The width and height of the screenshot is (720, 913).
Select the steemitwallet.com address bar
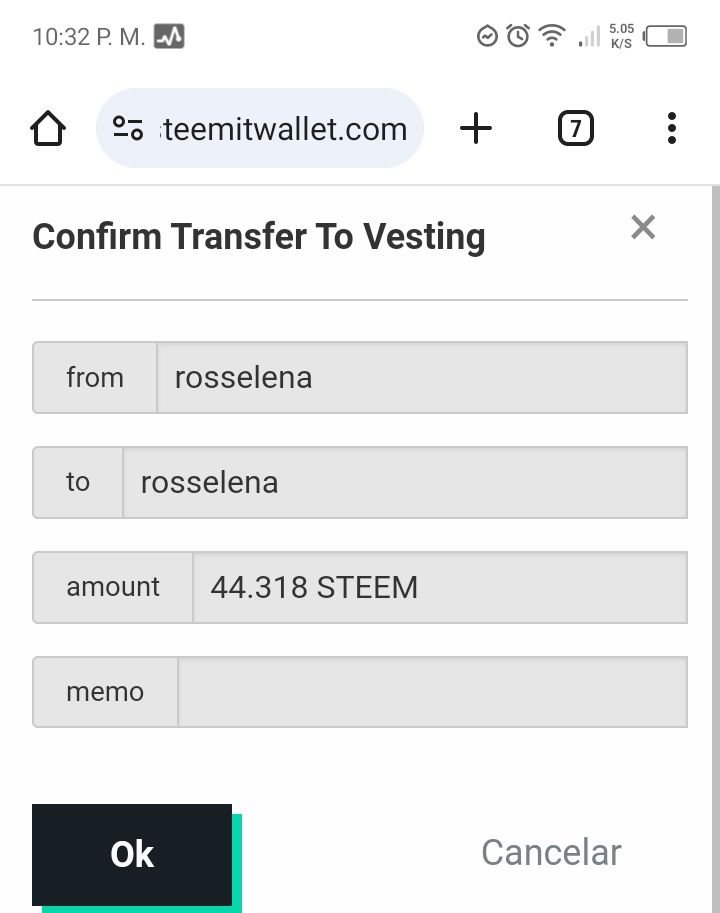(x=260, y=128)
